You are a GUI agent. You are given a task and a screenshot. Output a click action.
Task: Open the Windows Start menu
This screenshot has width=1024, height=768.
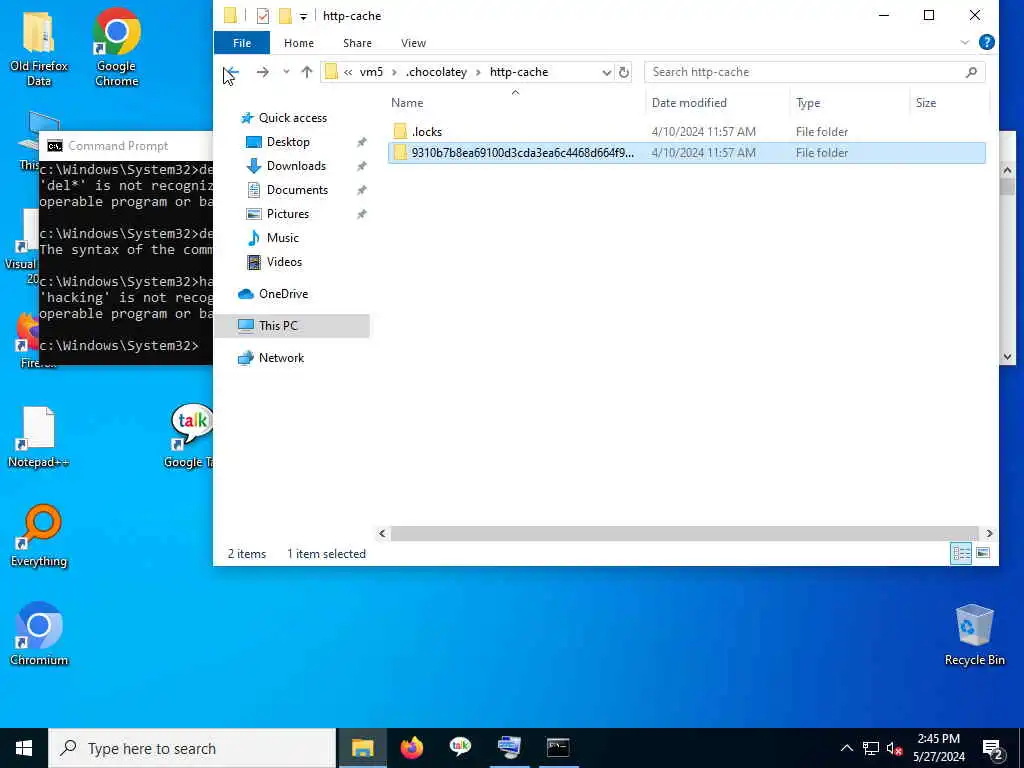click(x=24, y=748)
